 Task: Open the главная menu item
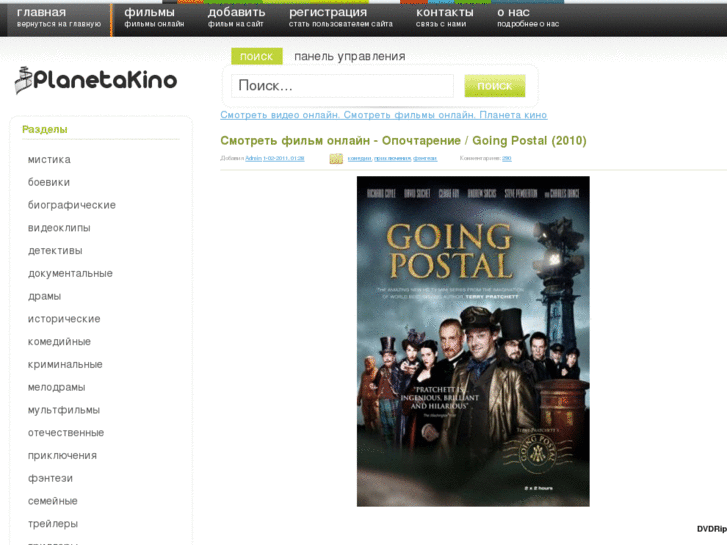click(58, 18)
